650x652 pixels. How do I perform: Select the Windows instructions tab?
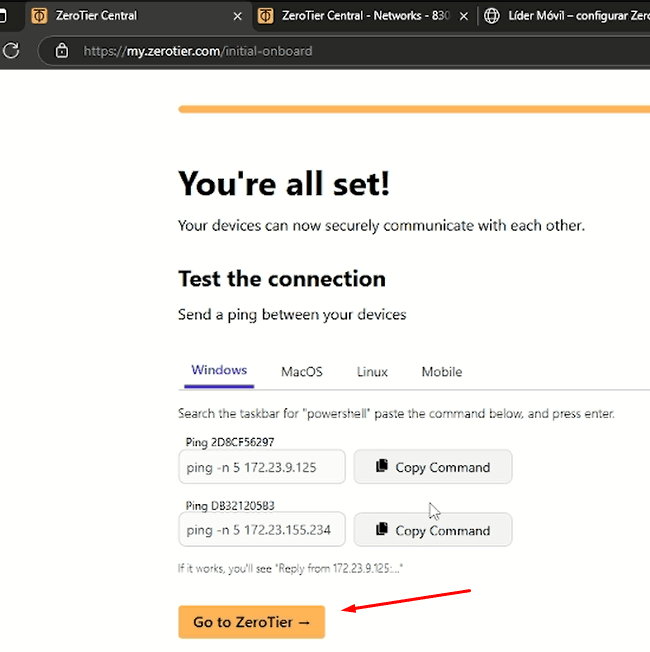pos(219,371)
